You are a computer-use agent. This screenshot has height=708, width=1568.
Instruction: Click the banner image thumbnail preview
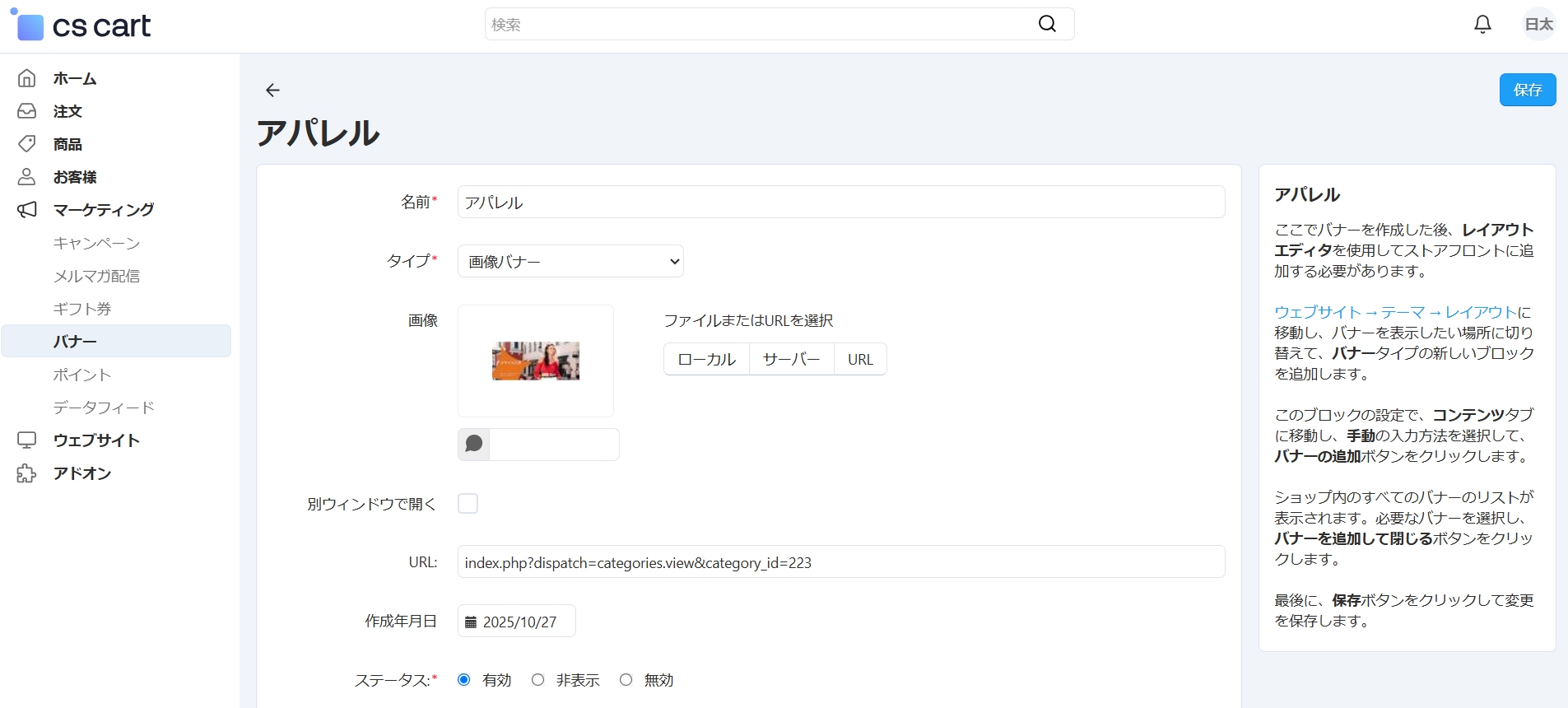[536, 361]
